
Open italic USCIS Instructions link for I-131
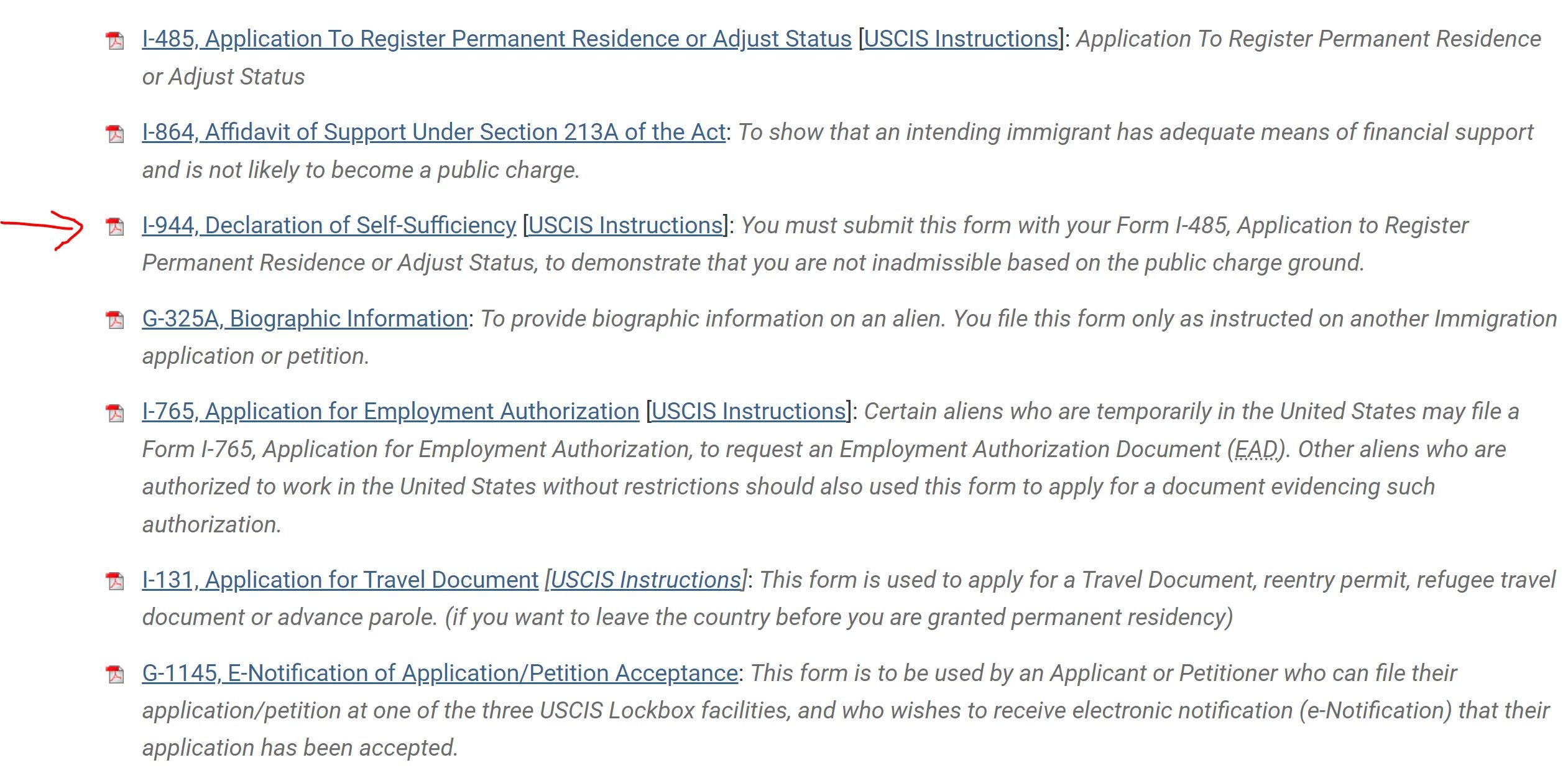click(646, 580)
